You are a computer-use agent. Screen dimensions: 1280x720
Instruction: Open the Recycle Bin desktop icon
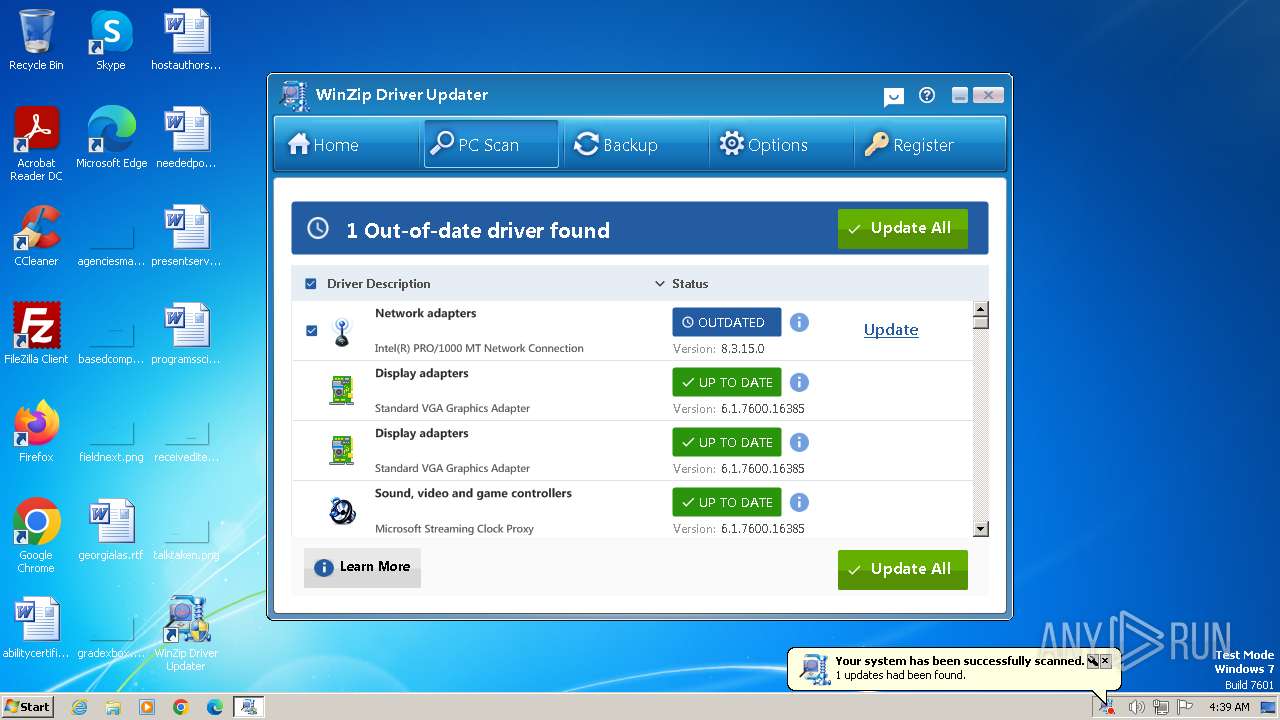[x=36, y=40]
